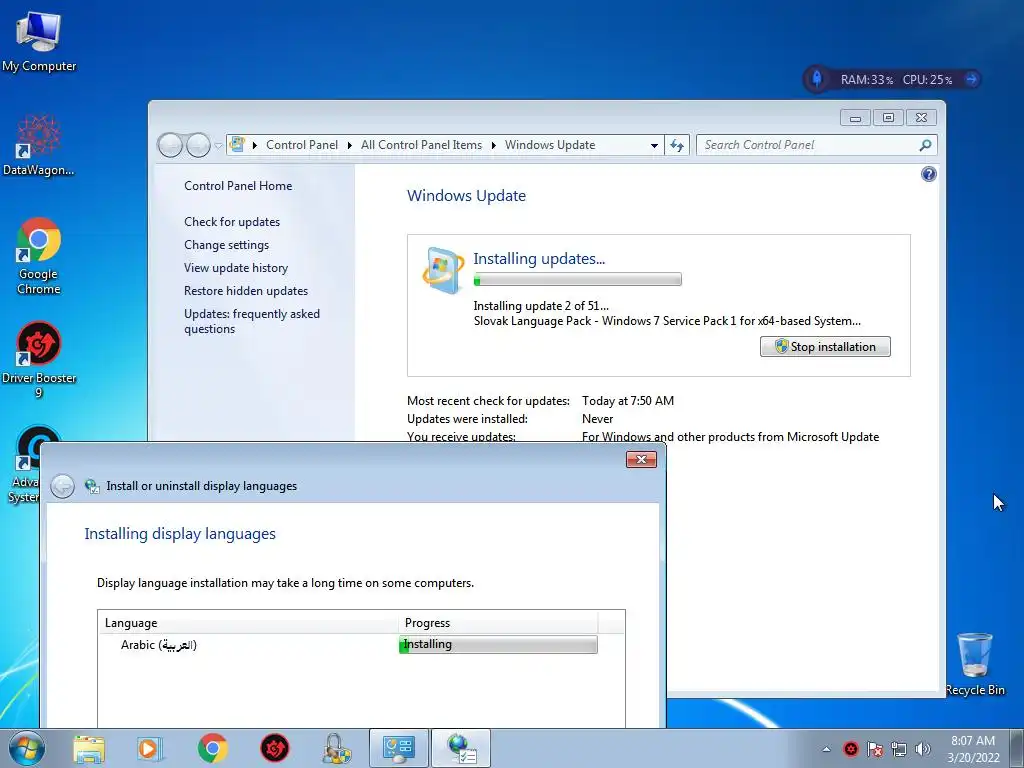Refresh the Control Panel address bar
Screen dimensions: 1024x768
677,145
